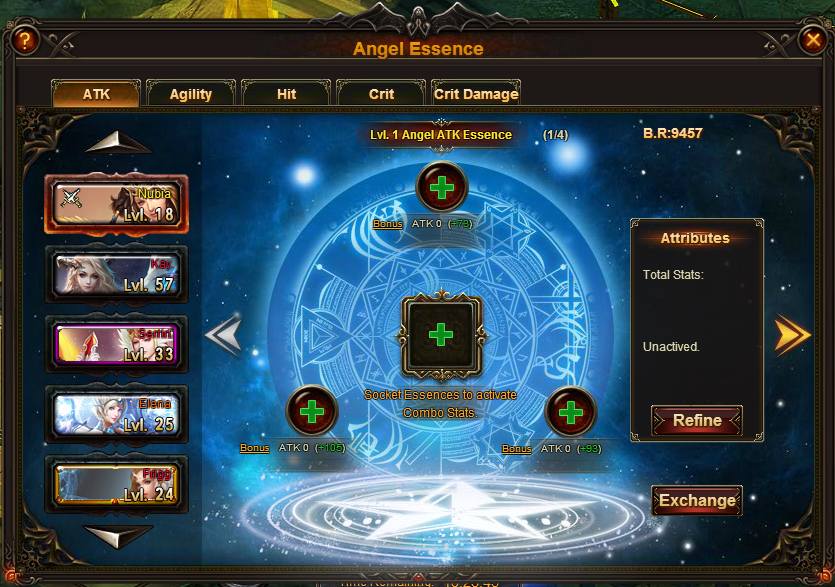Select angel Serrin Lvl. 33
The height and width of the screenshot is (587, 835).
[117, 345]
